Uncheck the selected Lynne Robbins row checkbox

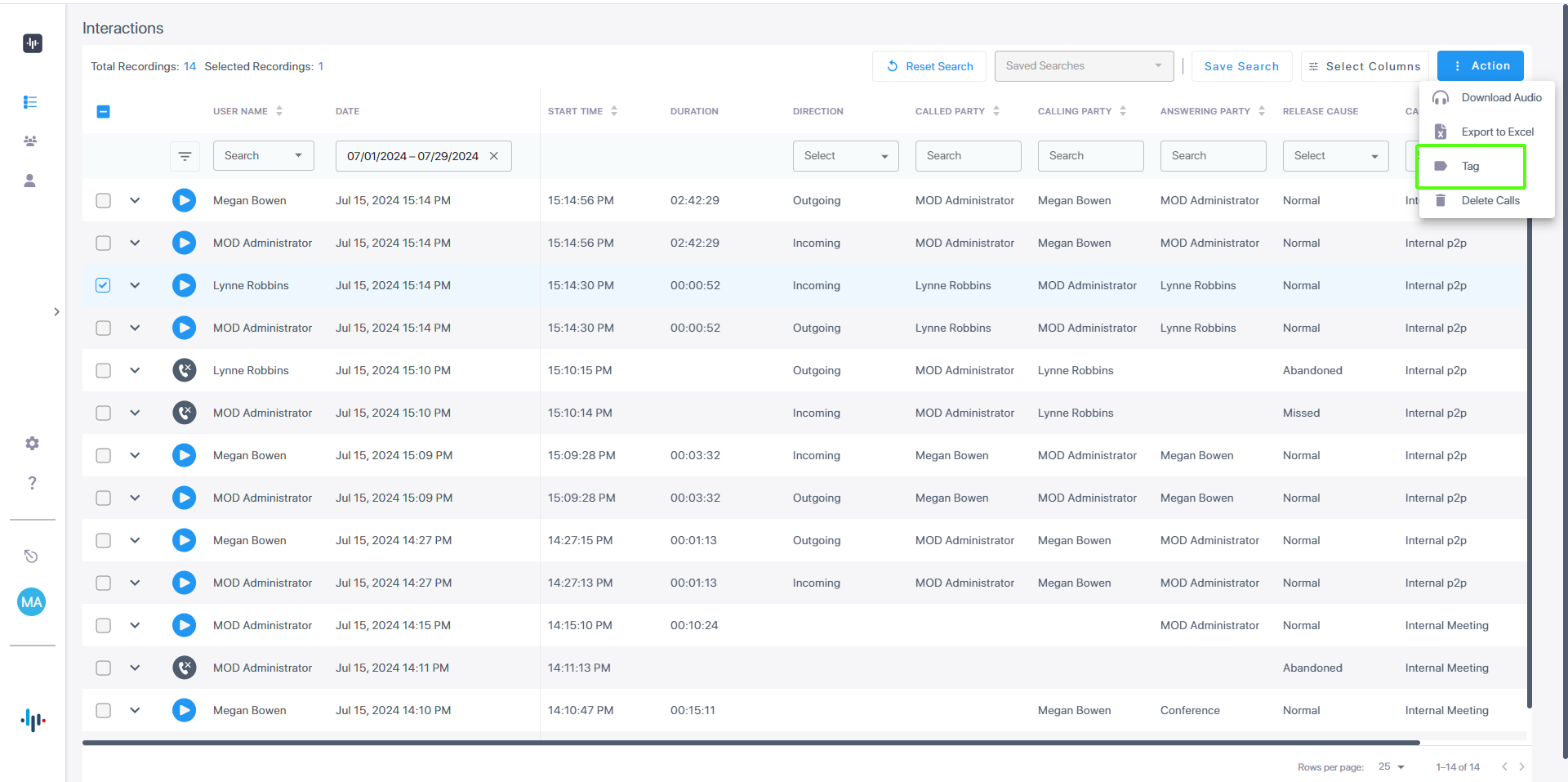pos(103,285)
